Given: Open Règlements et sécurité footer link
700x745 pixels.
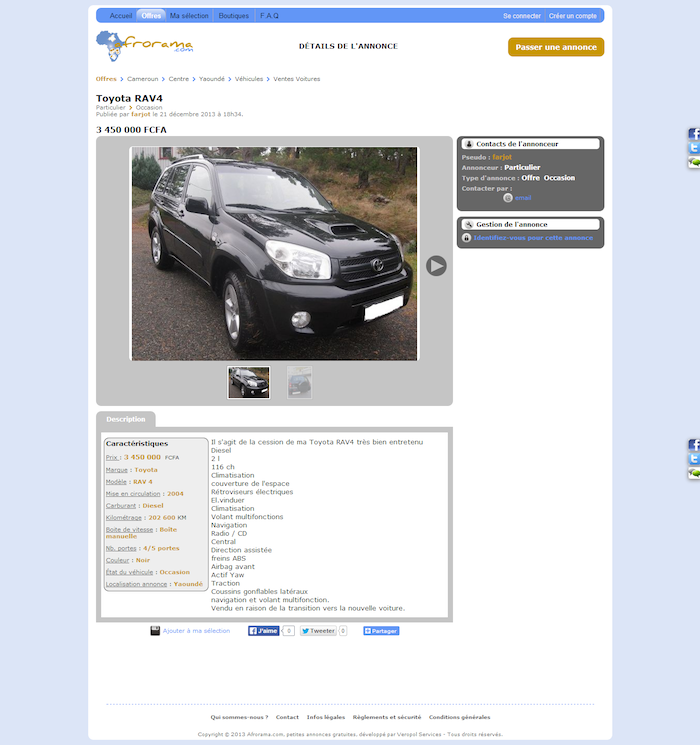Looking at the screenshot, I should click(x=387, y=717).
